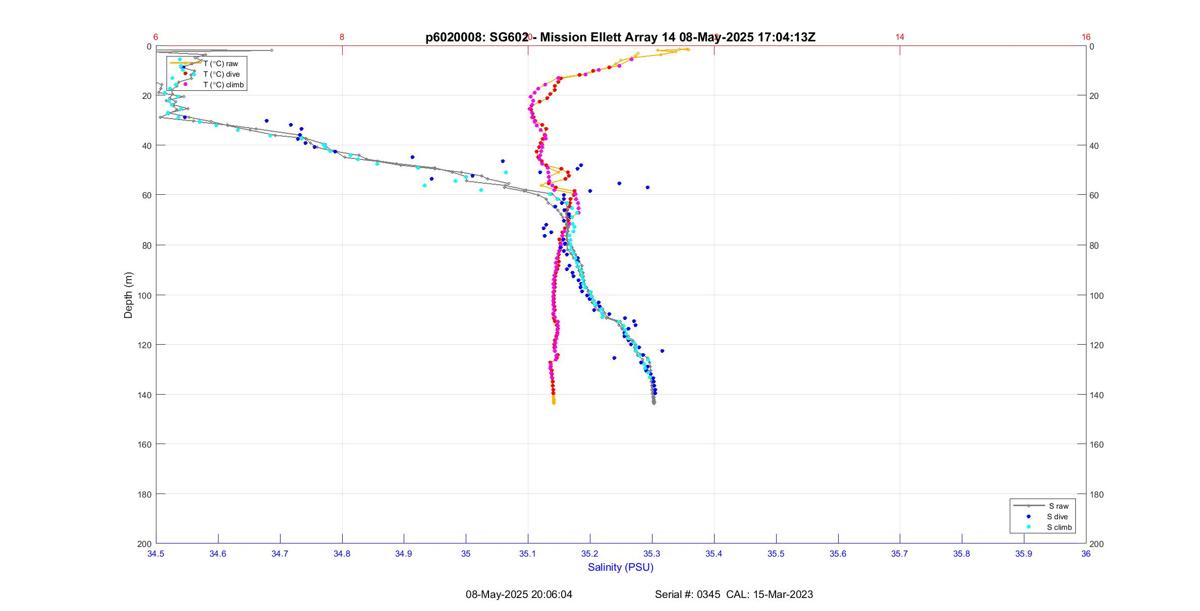Click the left depth axis tick label 80
Viewport: 1200px width, 611px height.
[145, 245]
